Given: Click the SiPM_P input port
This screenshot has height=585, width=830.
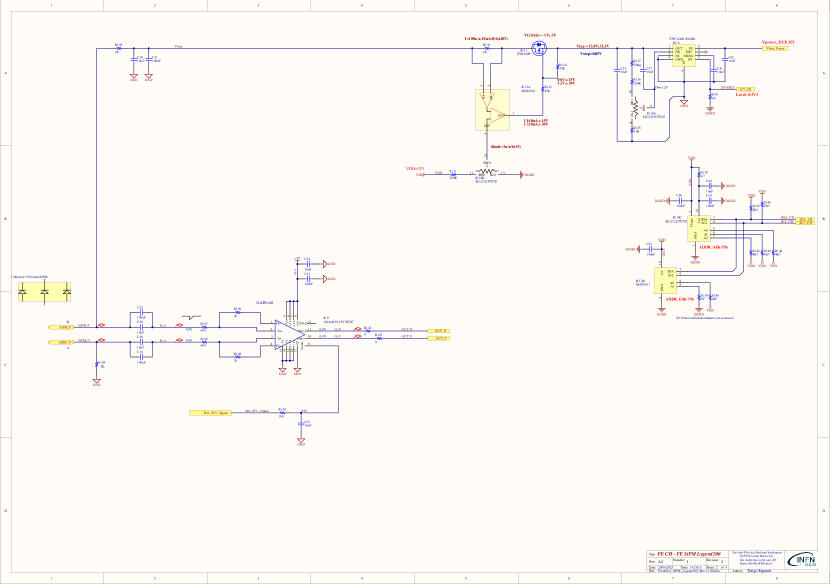Looking at the screenshot, I should [61, 328].
